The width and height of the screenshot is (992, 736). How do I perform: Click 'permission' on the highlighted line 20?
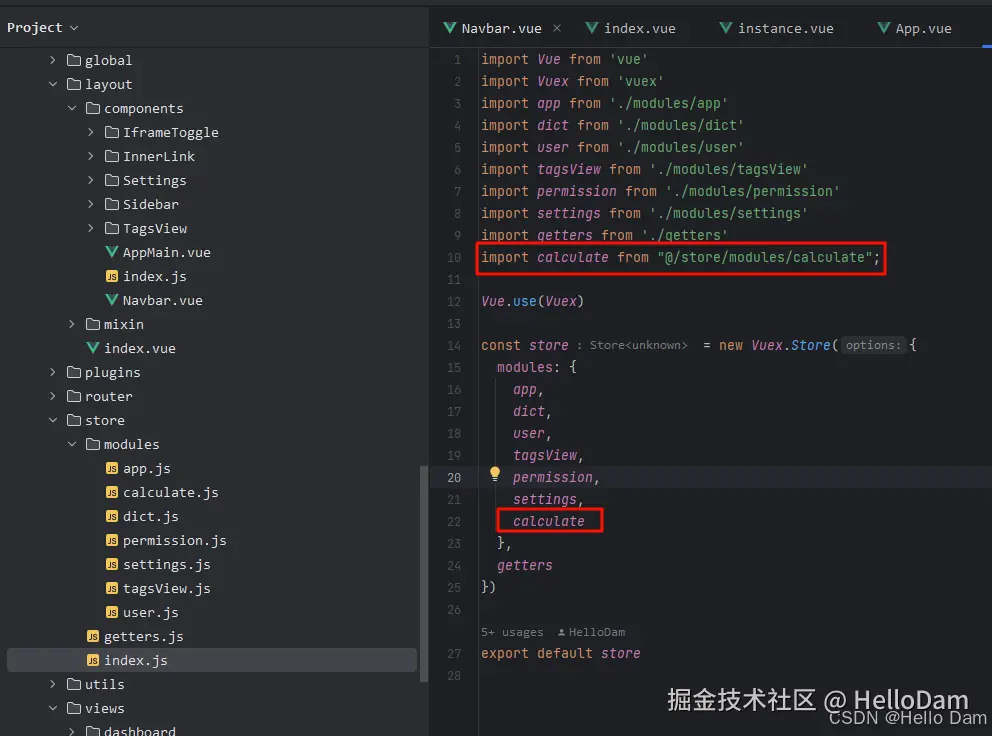552,477
